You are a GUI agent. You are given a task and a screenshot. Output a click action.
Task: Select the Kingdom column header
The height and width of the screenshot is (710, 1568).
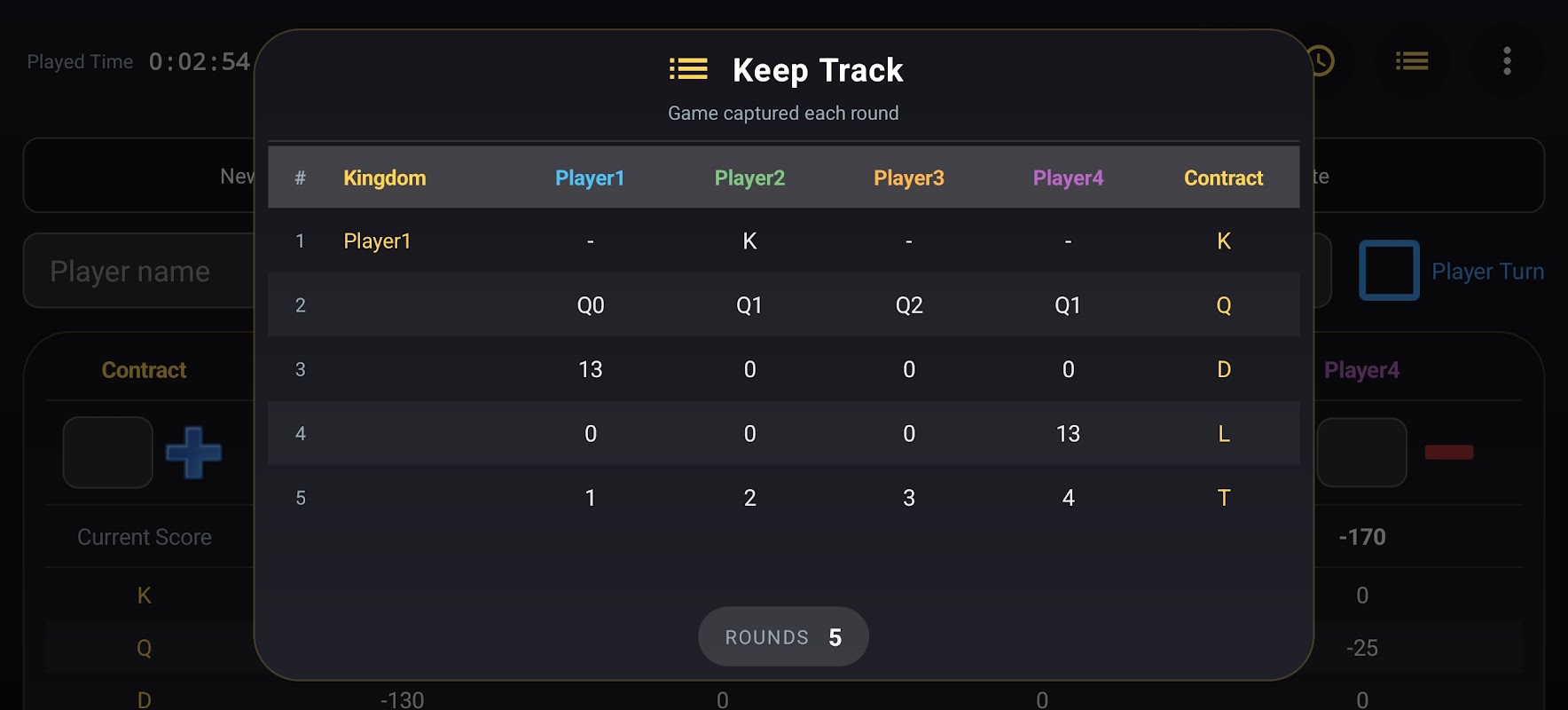tap(385, 177)
